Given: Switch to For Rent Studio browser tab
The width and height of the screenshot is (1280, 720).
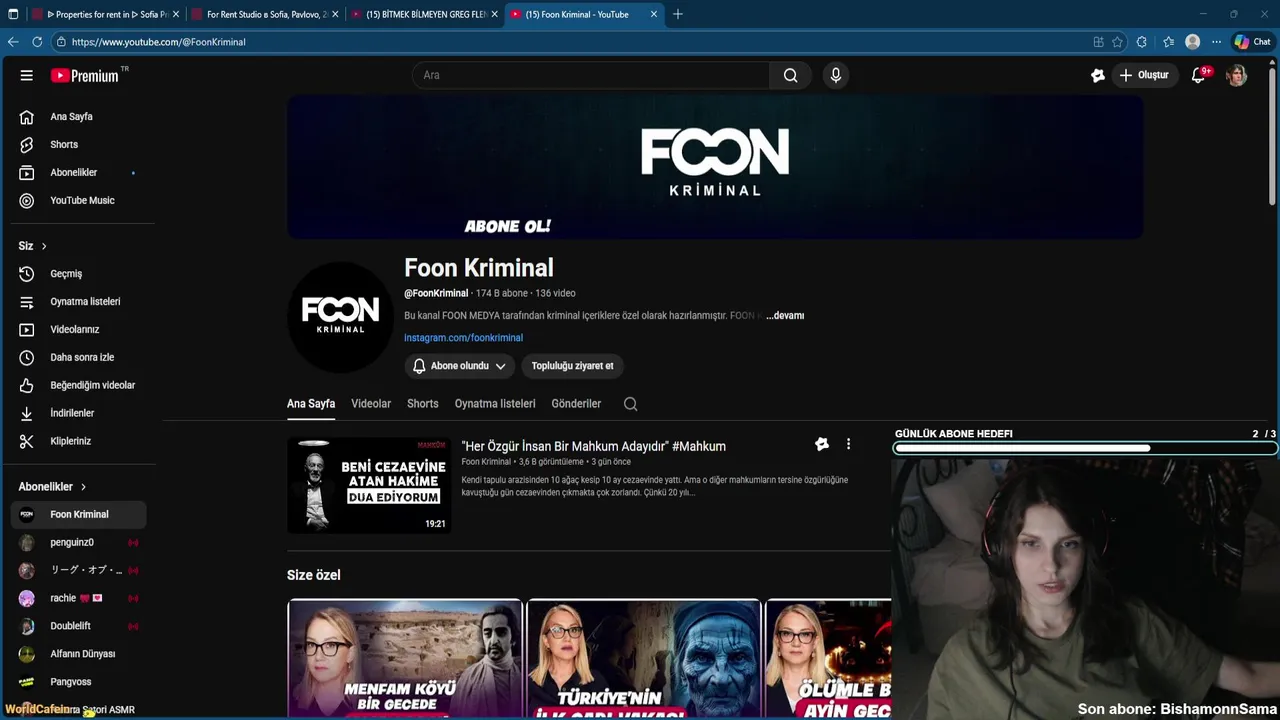Looking at the screenshot, I should click(x=266, y=14).
